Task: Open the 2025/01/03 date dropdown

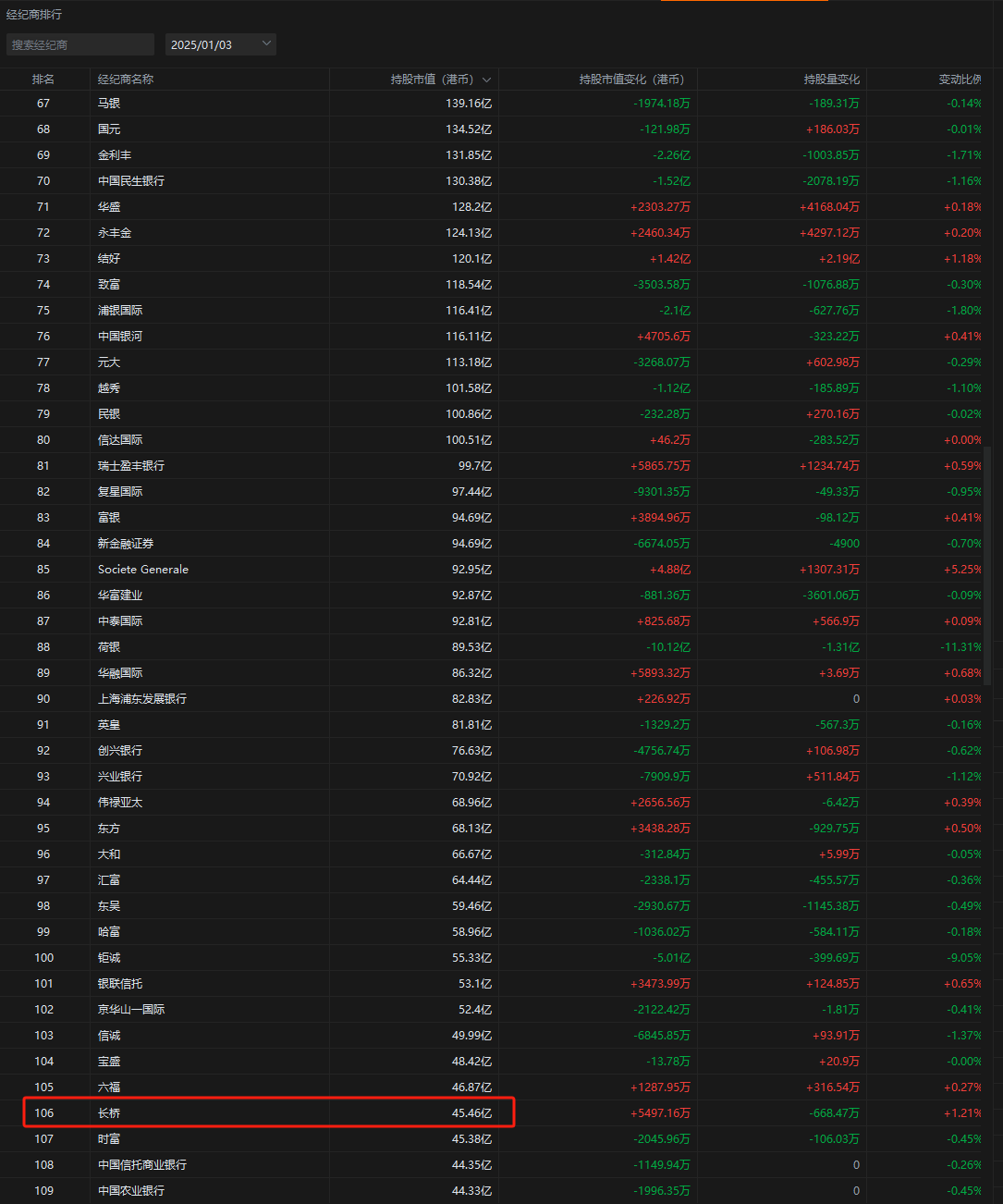Action: pos(221,44)
